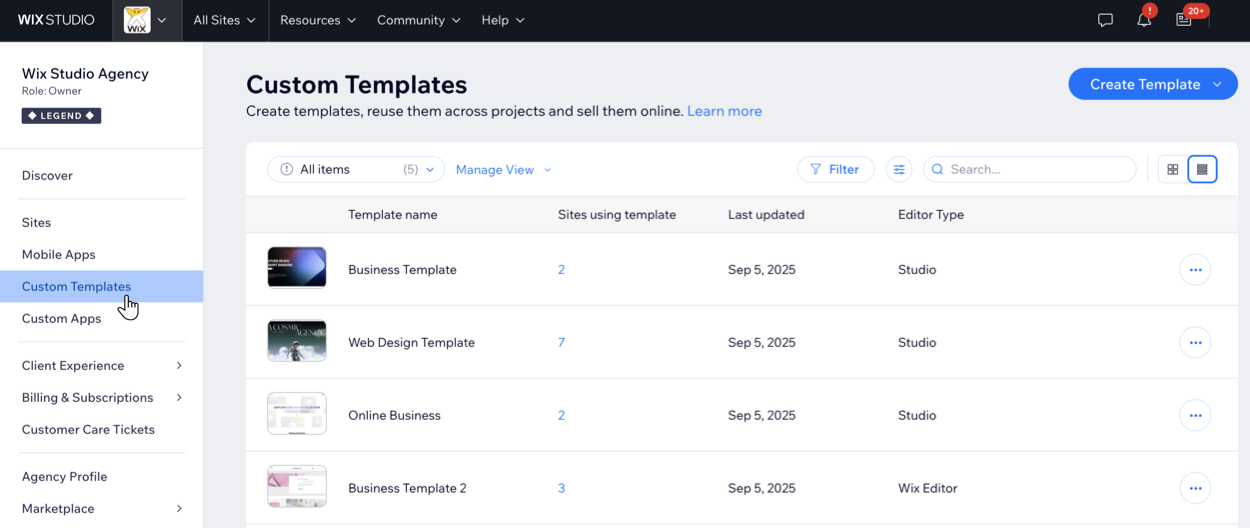Switch to list view
This screenshot has height=528, width=1250.
1202,170
